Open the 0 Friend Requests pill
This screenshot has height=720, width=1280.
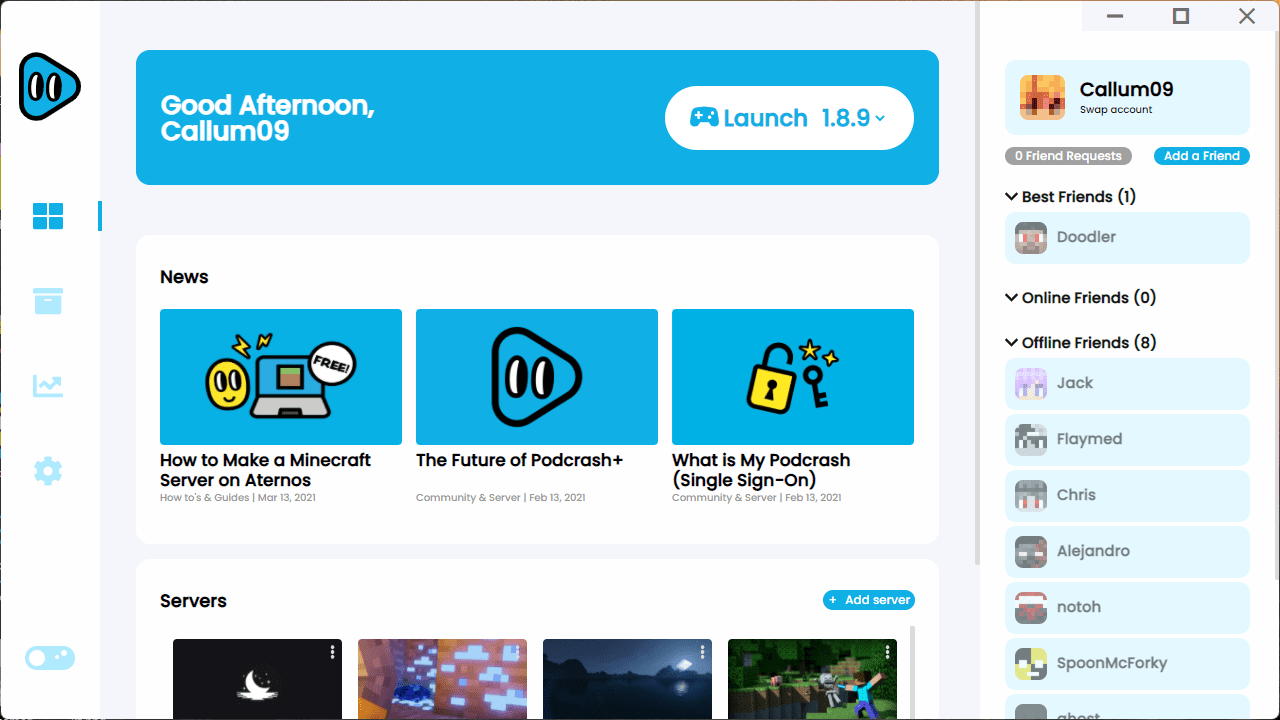point(1068,156)
